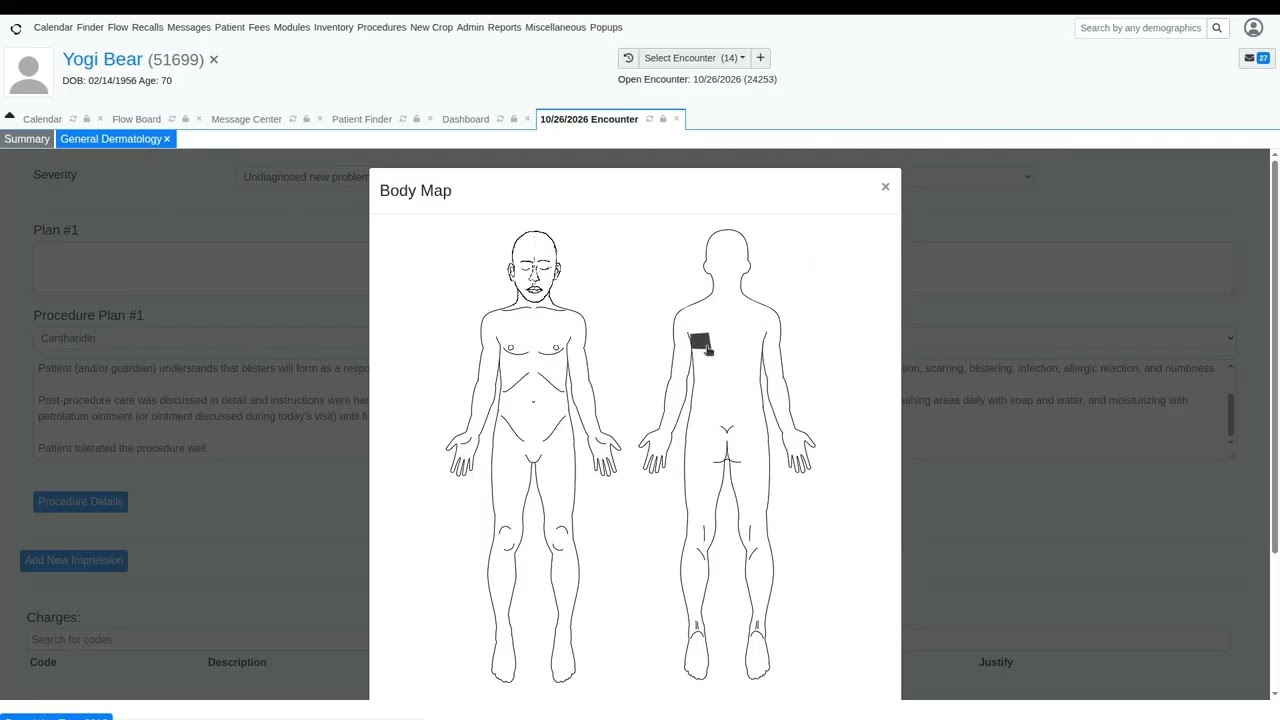Image resolution: width=1280 pixels, height=720 pixels.
Task: Switch to the Dashboard tab
Action: click(x=466, y=119)
